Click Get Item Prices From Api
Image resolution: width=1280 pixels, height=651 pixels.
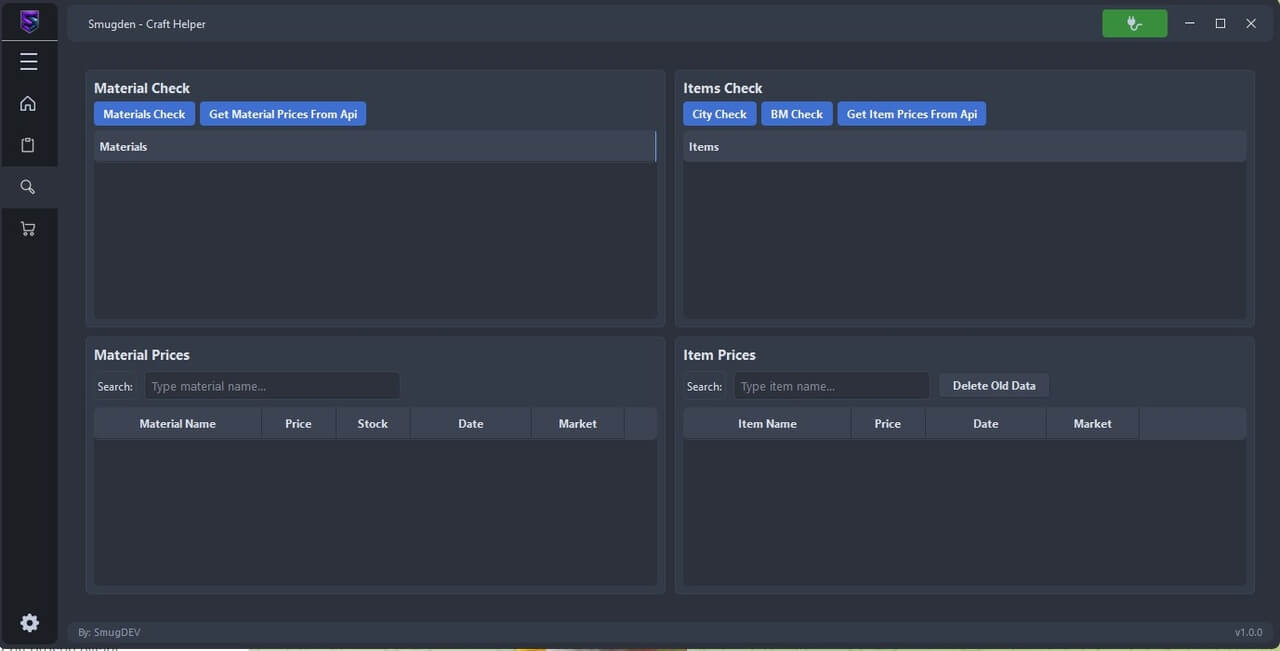click(911, 114)
